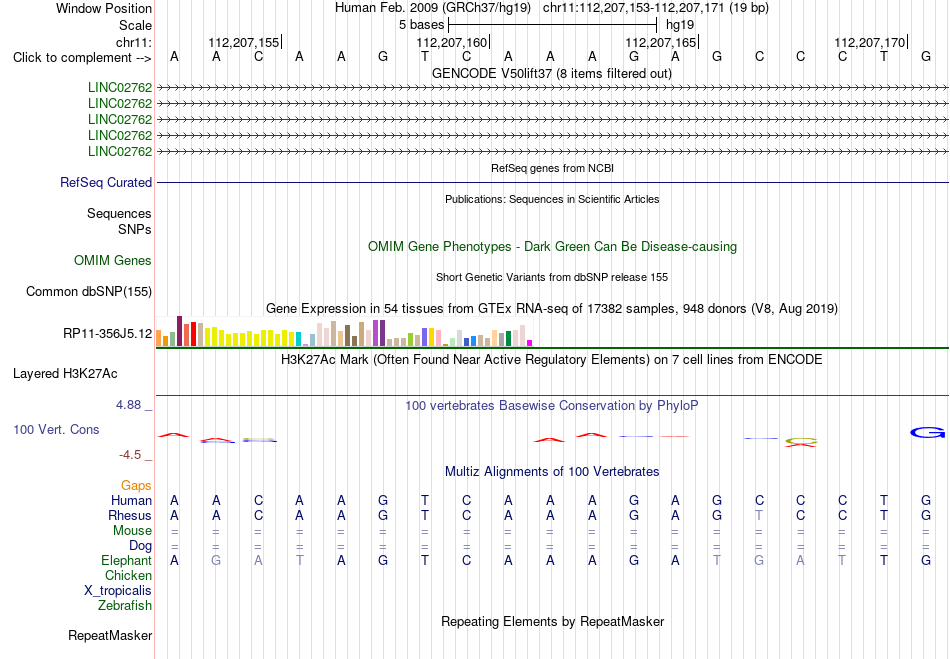The height and width of the screenshot is (659, 950).
Task: Click the Scale label
Action: click(x=136, y=25)
